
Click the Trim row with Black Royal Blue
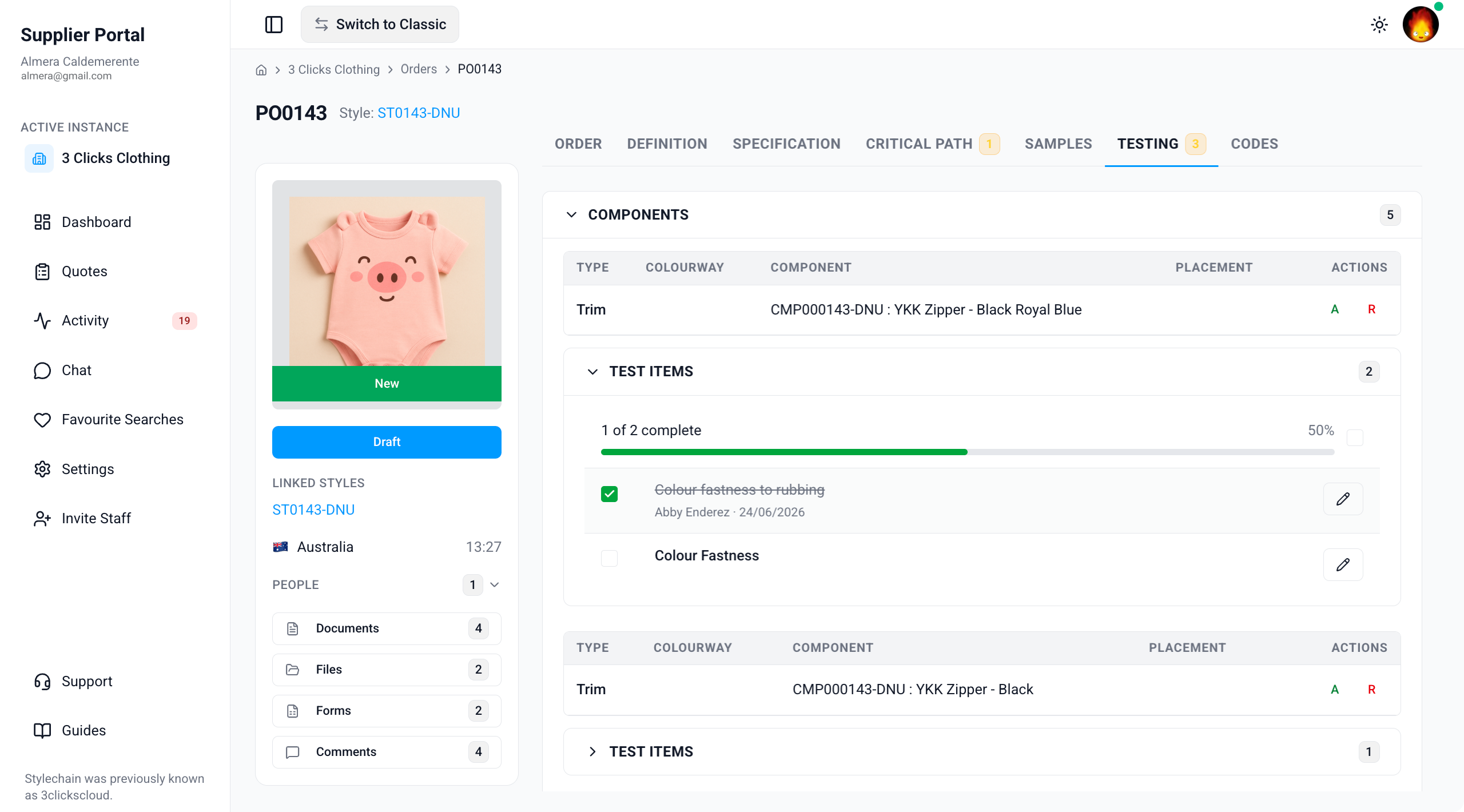pos(982,310)
